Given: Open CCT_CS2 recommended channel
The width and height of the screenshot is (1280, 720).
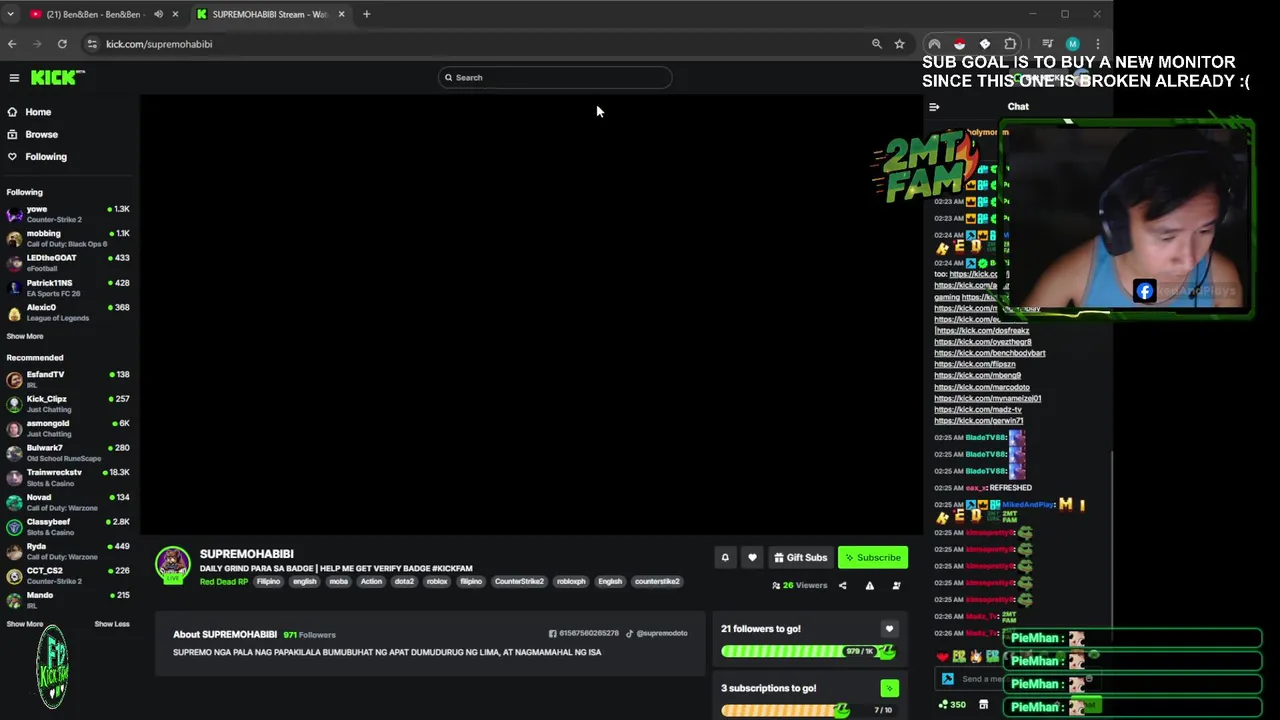Looking at the screenshot, I should tap(68, 575).
